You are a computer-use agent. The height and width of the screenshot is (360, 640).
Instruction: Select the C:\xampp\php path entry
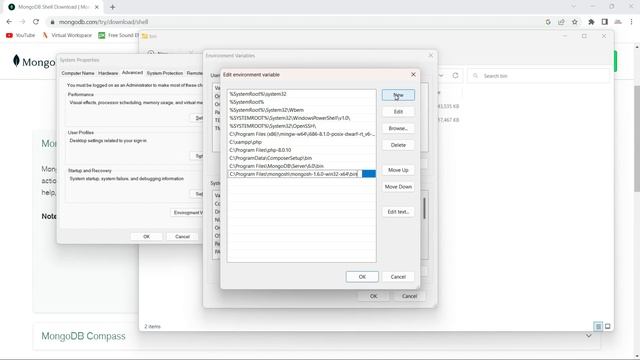point(301,142)
